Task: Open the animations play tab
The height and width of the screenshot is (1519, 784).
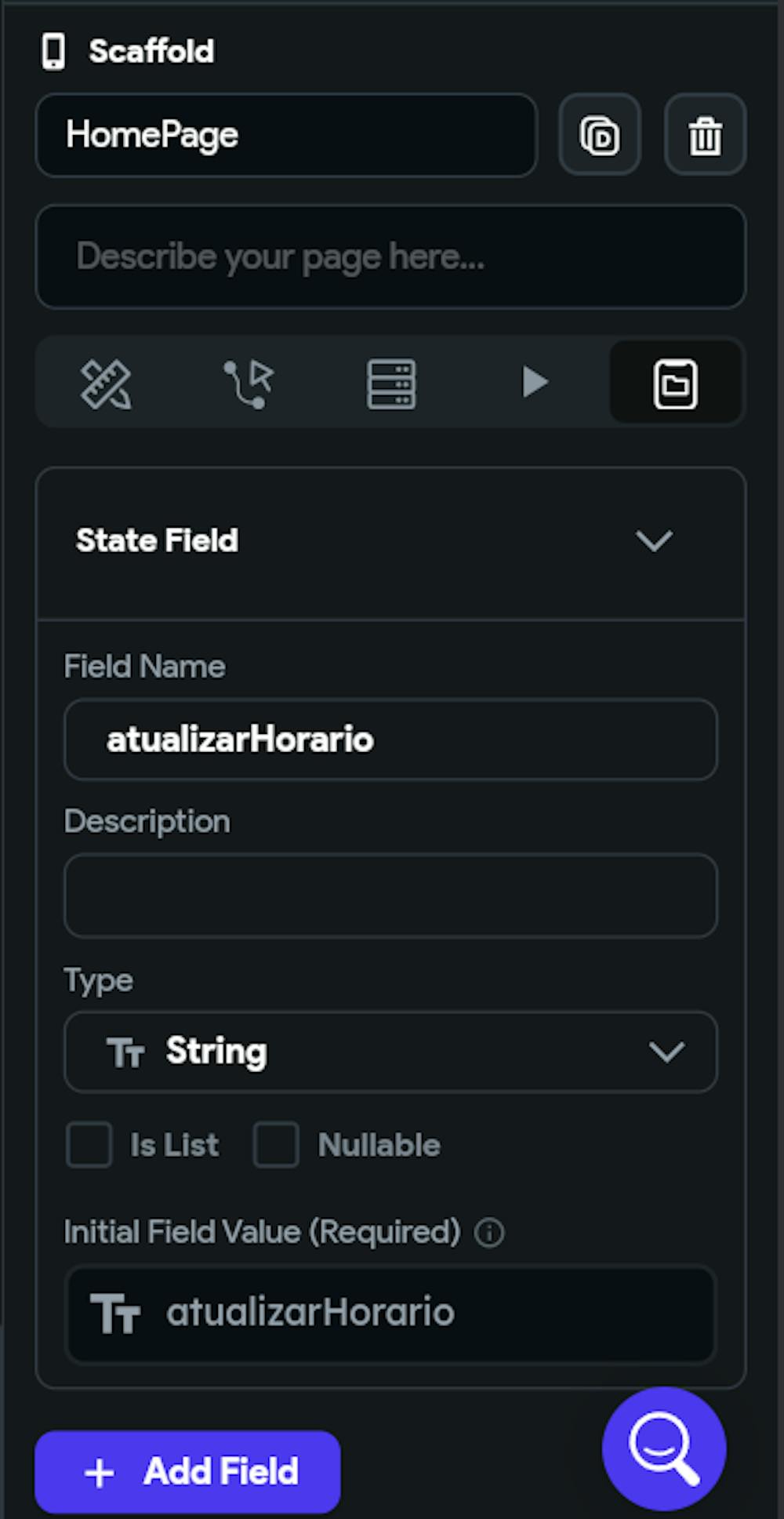Action: 534,383
